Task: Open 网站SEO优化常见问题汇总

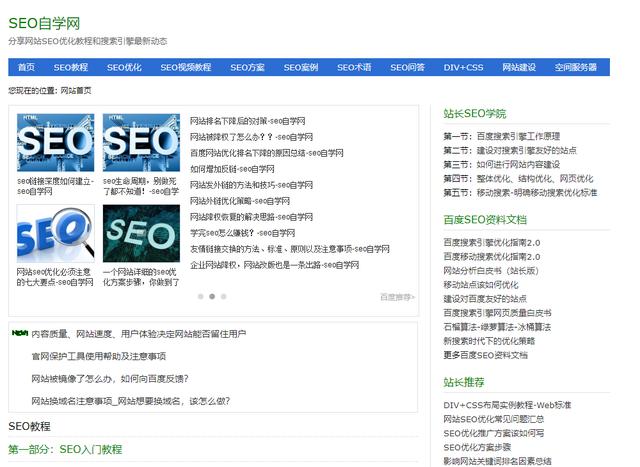Action: coord(493,419)
